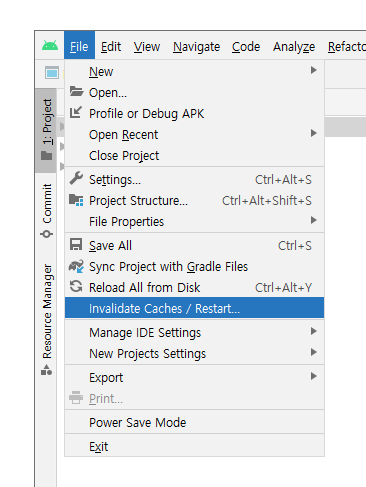Click the folder icon beside Open...
Screen dimensions: 366x487
76,91
